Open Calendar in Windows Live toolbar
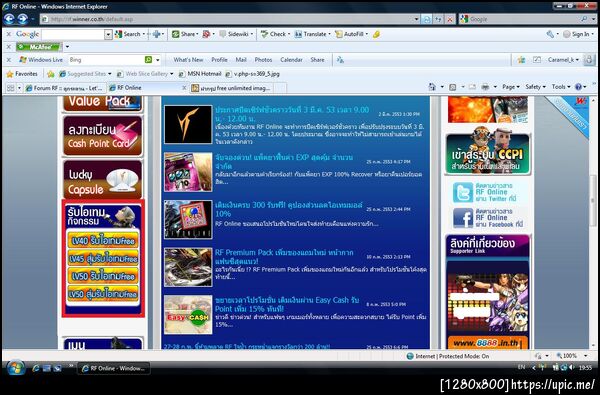Image resolution: width=600 pixels, height=395 pixels. pos(291,60)
